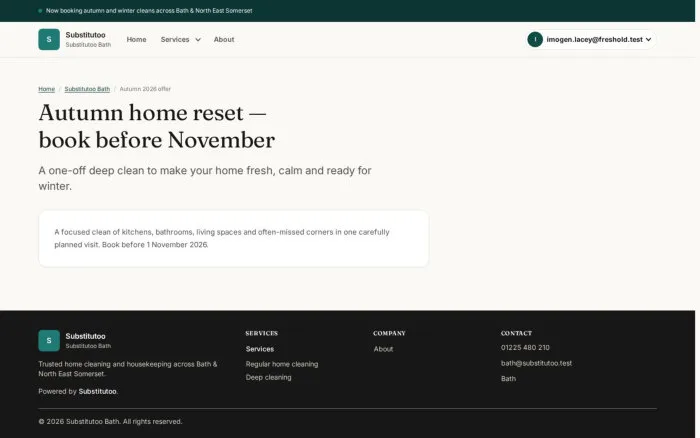700x438 pixels.
Task: Open the footer About link
Action: pyautogui.click(x=383, y=349)
